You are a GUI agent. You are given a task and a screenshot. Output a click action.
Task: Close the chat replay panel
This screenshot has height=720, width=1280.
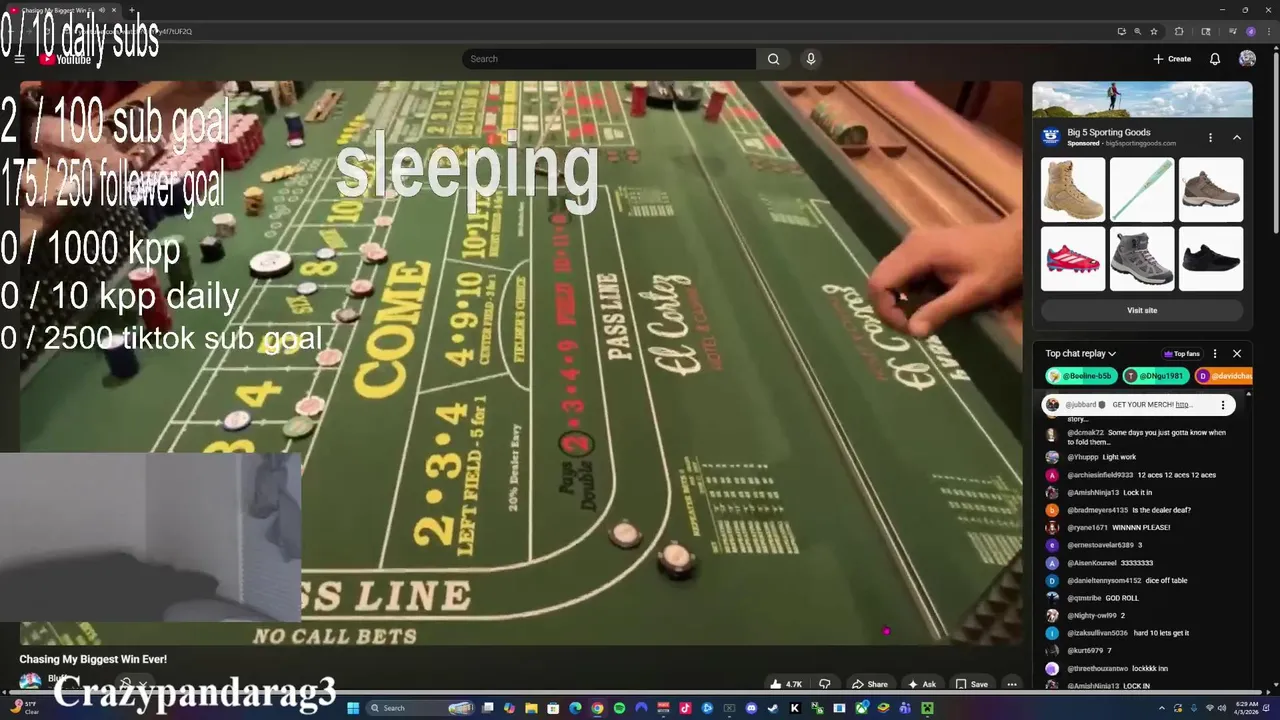pyautogui.click(x=1237, y=353)
